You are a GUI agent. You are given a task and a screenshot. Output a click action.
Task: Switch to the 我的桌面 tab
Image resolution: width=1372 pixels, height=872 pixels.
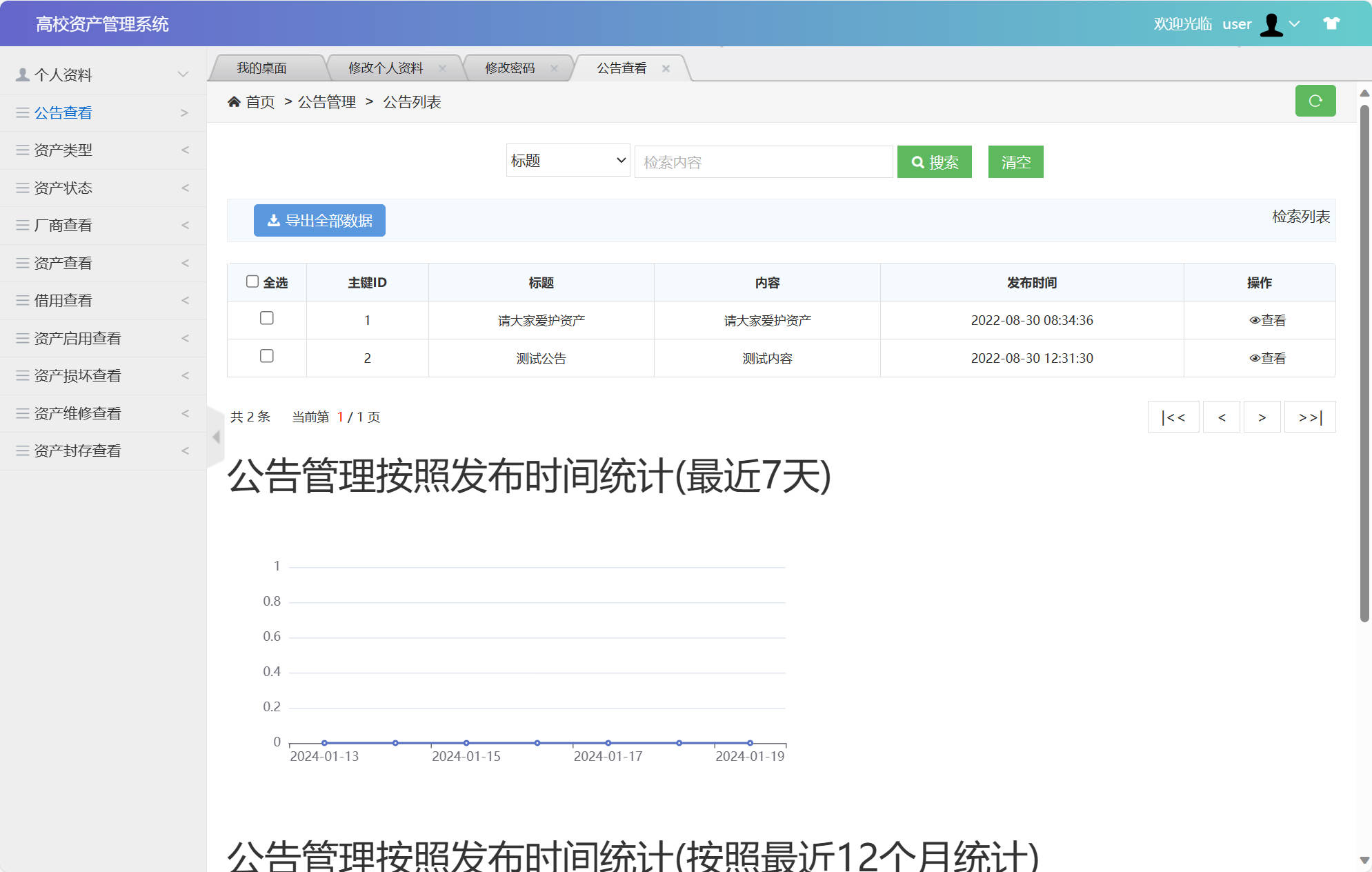(262, 68)
